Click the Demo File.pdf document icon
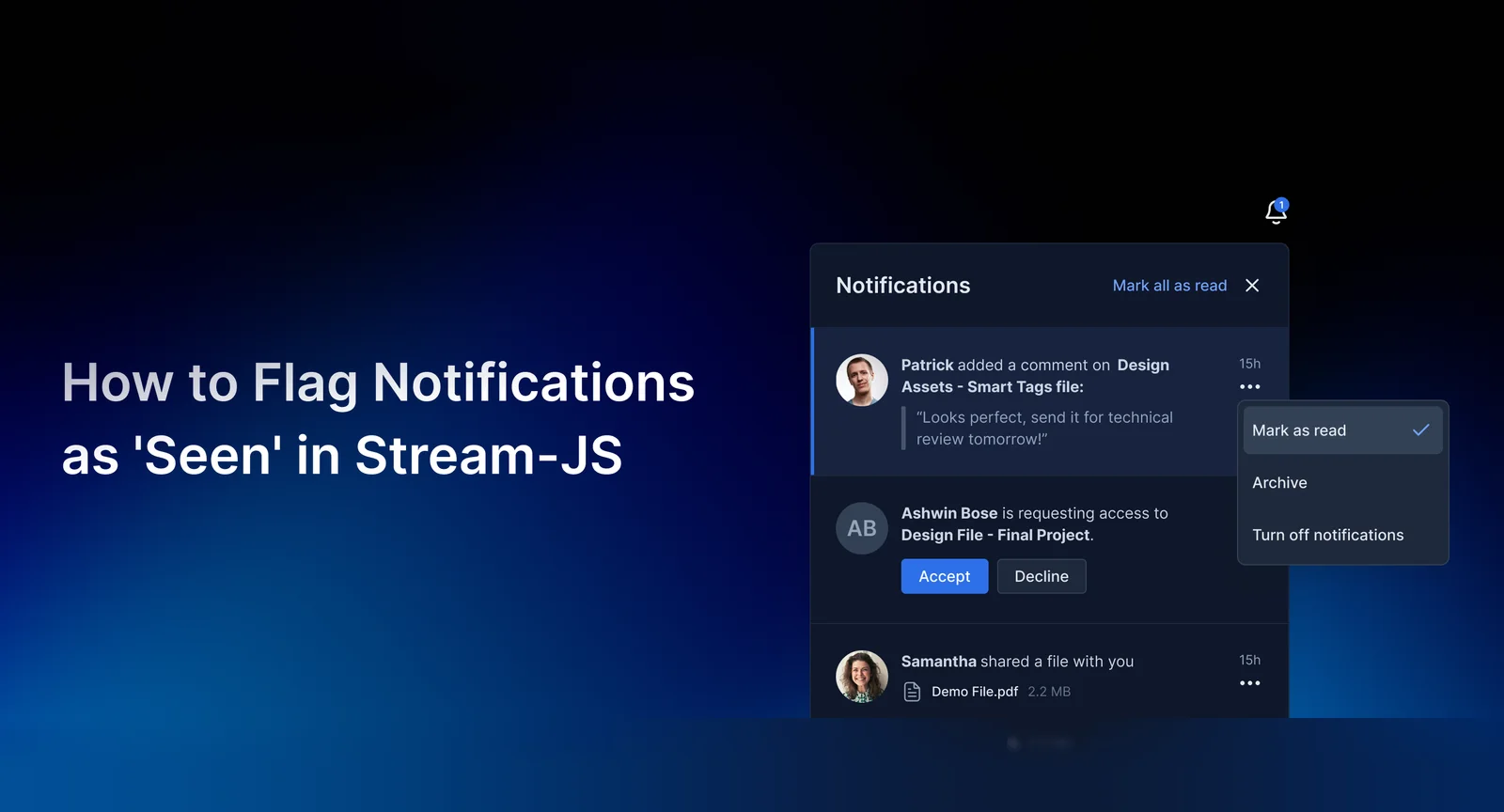The width and height of the screenshot is (1504, 812). pos(912,692)
